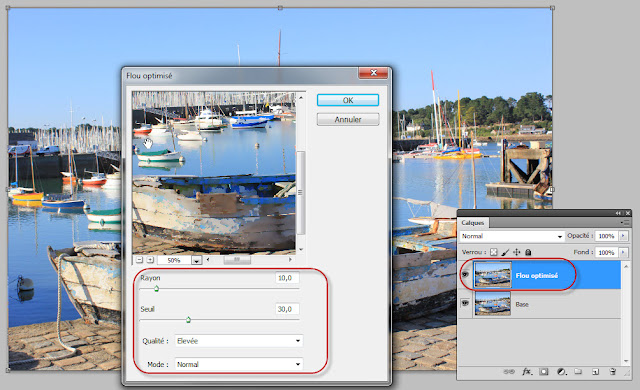
Task: Confirm blur with the OK button
Action: tap(348, 100)
